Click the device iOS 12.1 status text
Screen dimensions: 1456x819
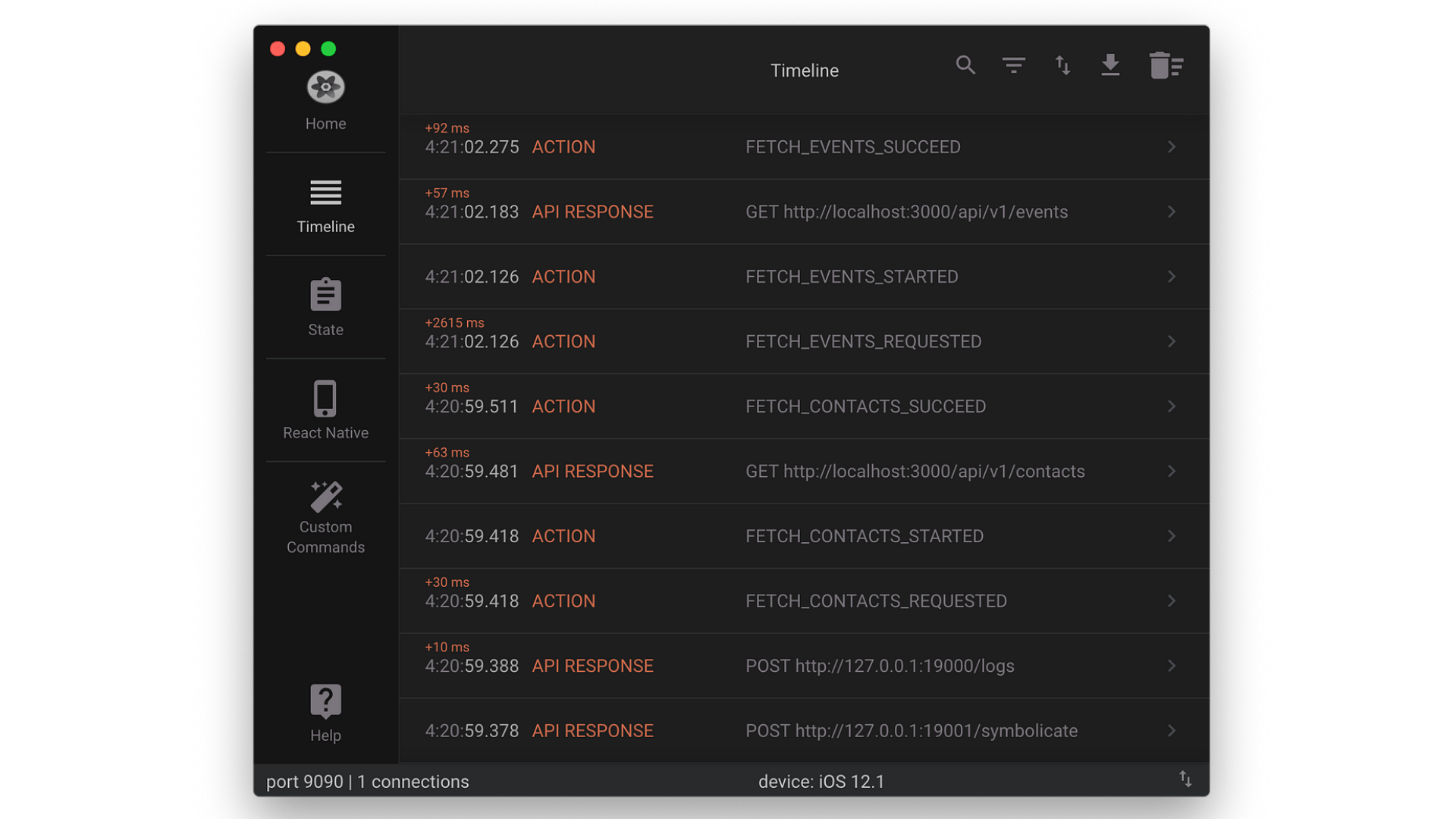(821, 781)
